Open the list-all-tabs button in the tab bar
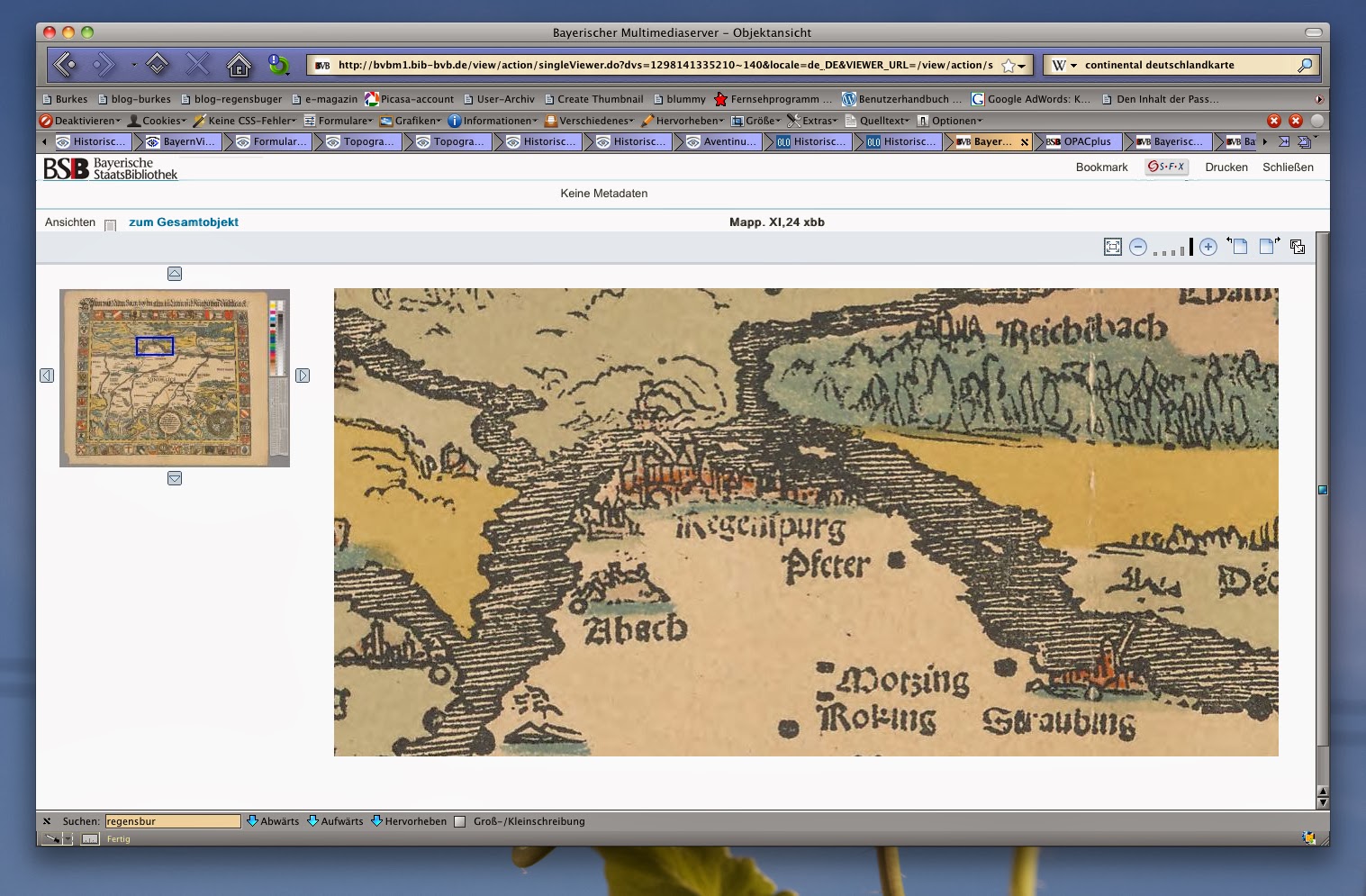This screenshot has width=1366, height=896. point(1303,141)
